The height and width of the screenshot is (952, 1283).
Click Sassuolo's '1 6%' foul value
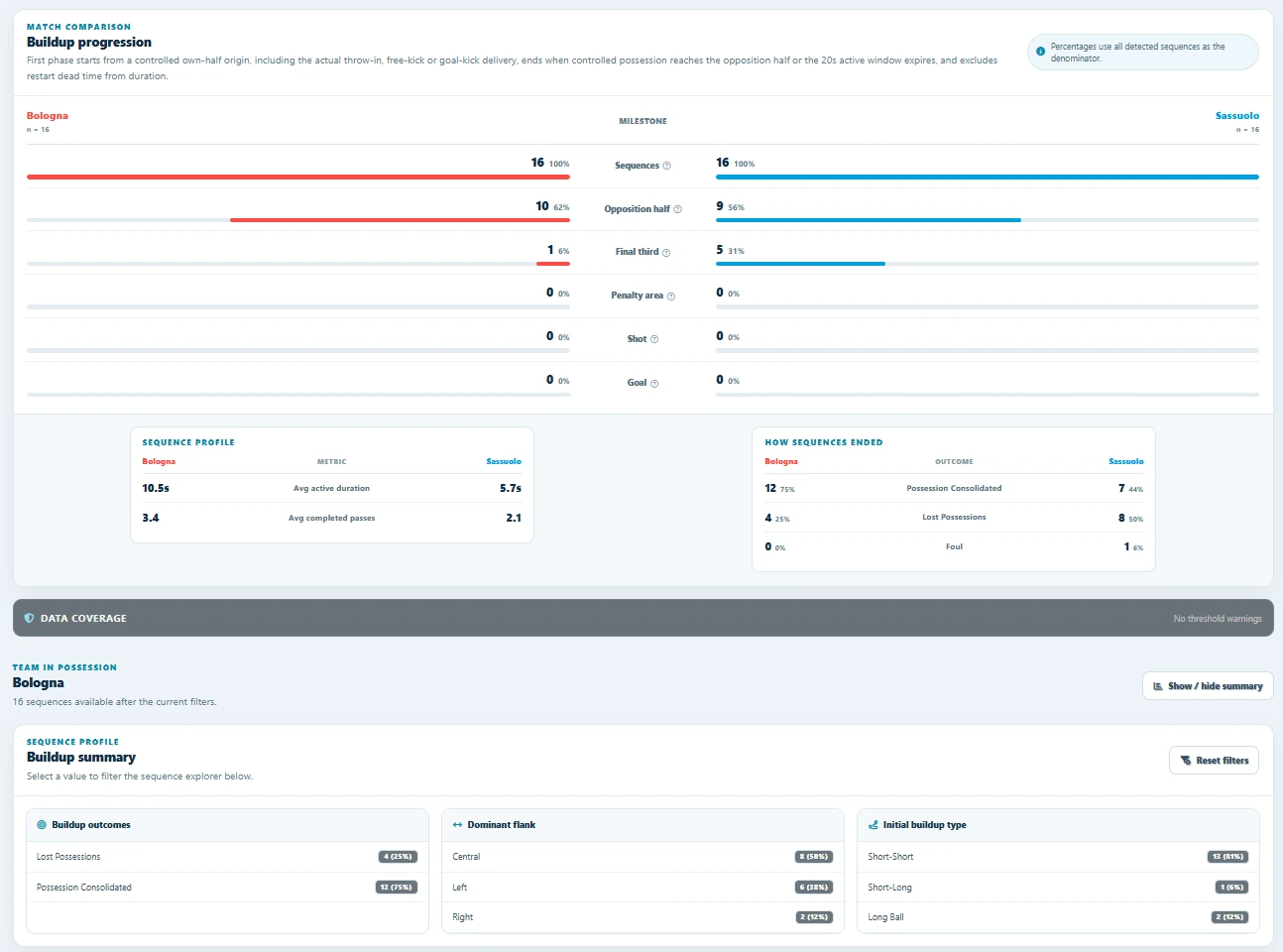click(1133, 546)
